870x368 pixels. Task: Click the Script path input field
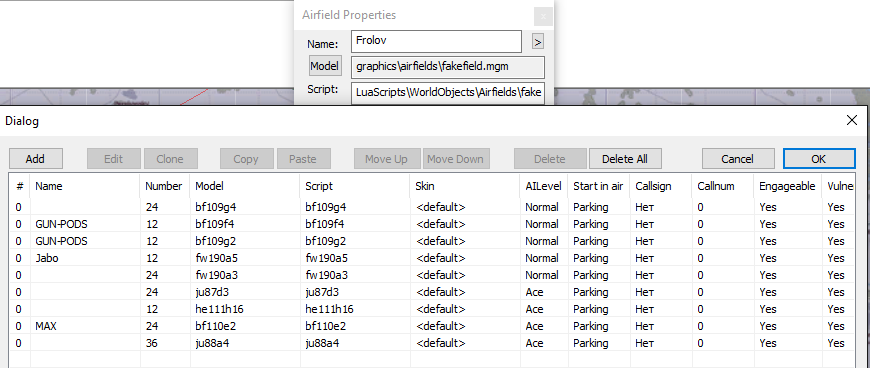[448, 93]
